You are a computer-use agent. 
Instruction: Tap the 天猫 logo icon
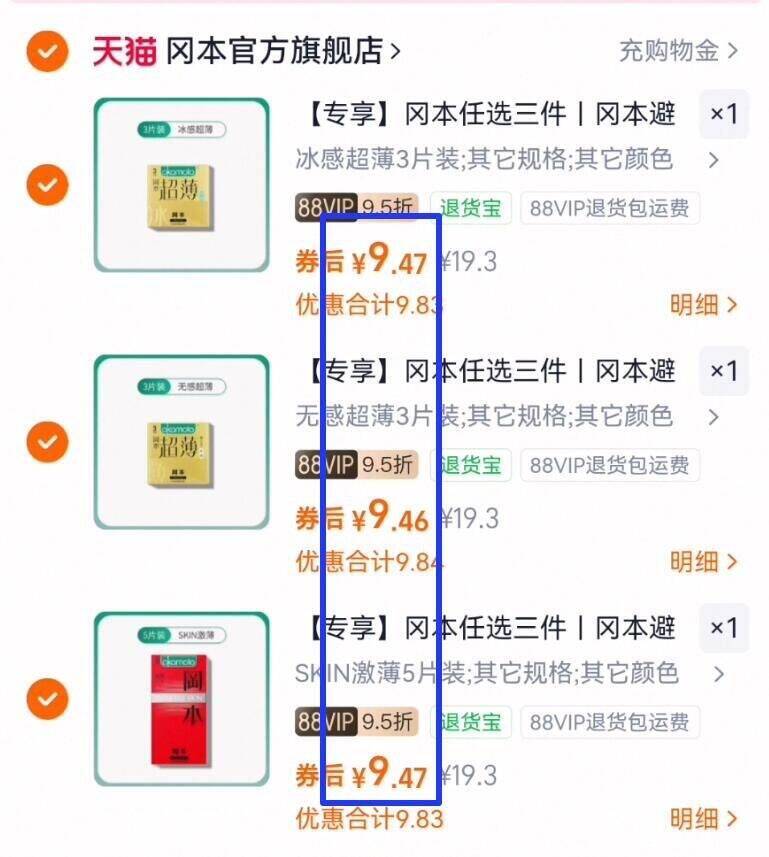(125, 52)
